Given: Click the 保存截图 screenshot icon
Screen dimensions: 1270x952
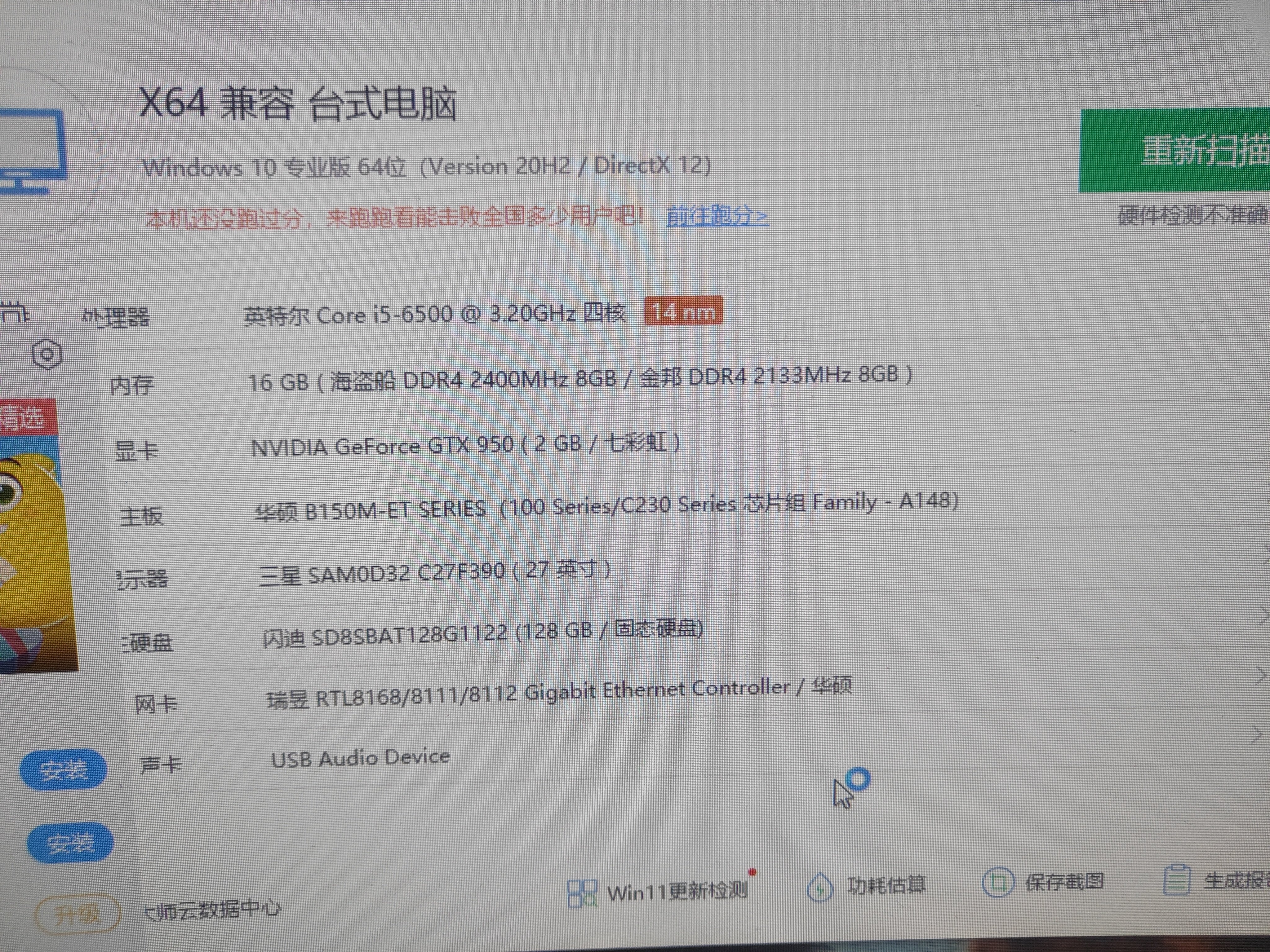Looking at the screenshot, I should tap(998, 883).
